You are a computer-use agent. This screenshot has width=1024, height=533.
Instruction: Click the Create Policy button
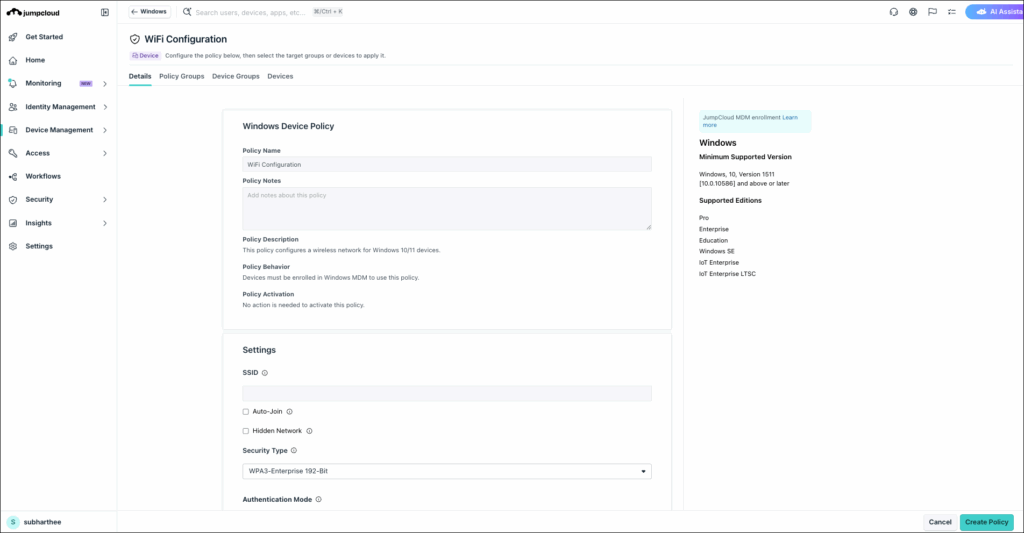coord(987,522)
